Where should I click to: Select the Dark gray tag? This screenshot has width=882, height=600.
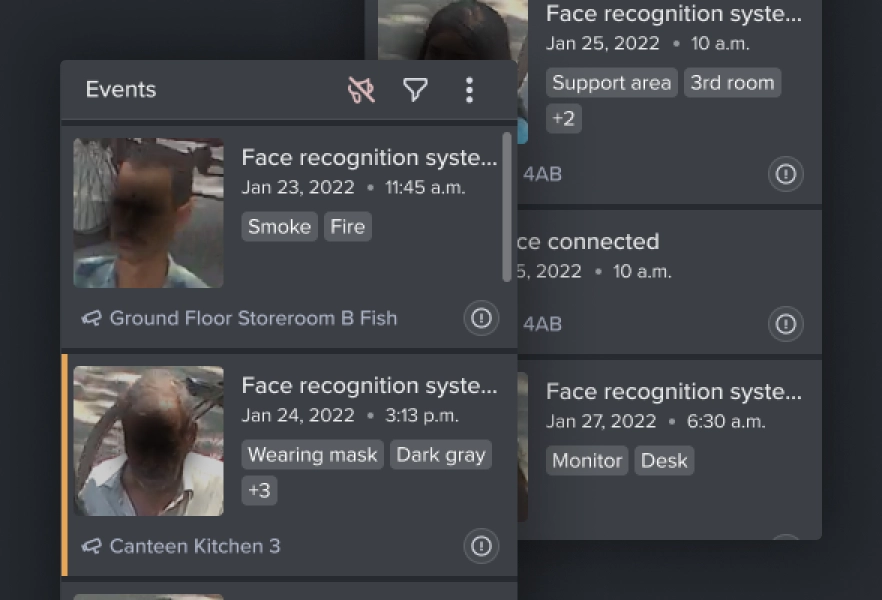click(x=440, y=454)
